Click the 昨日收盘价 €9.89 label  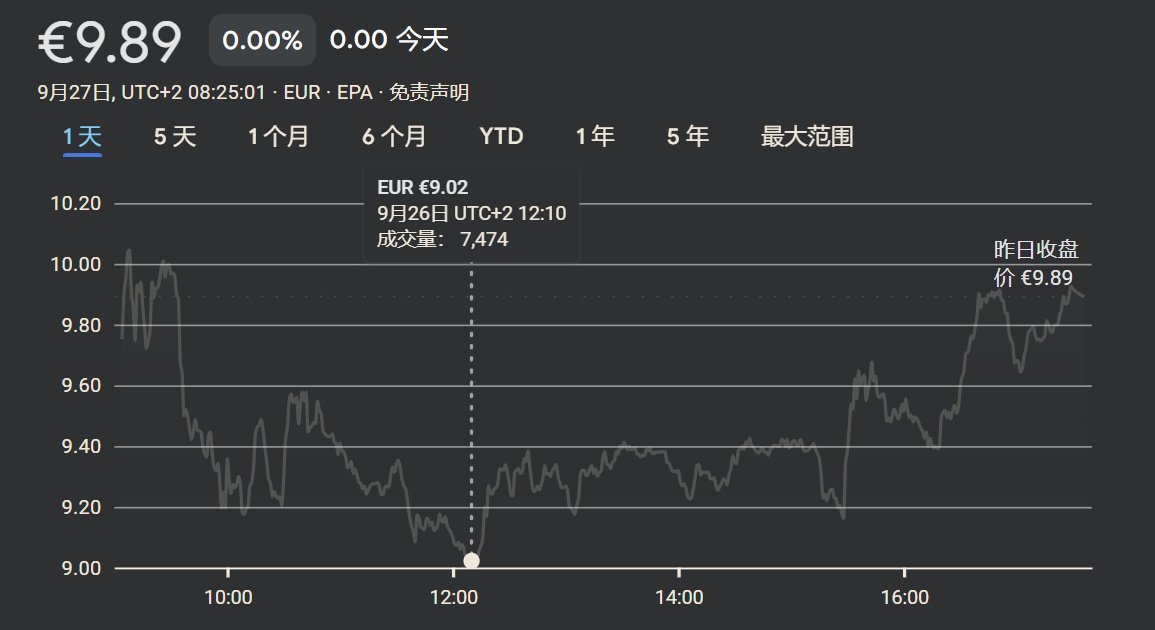[1036, 263]
